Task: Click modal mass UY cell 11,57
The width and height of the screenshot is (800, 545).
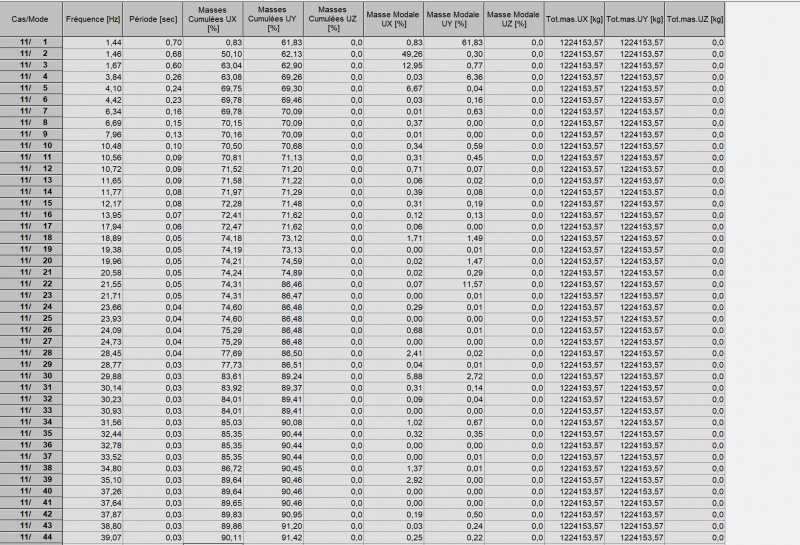Action: click(x=454, y=284)
